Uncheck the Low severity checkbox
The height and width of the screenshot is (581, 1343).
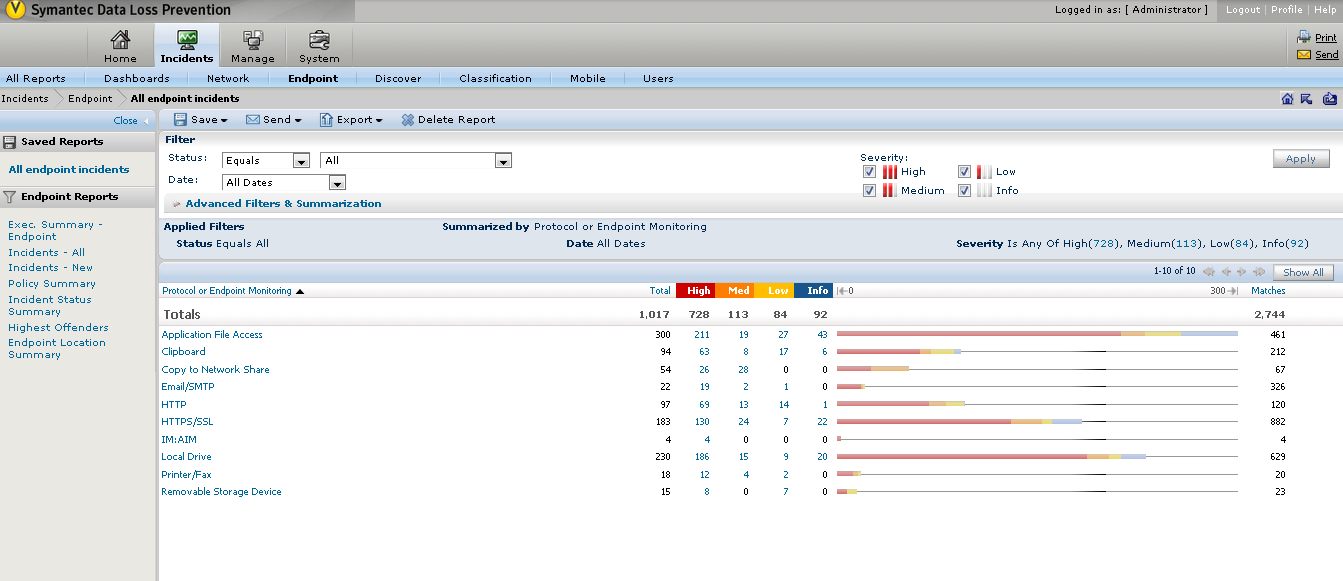[x=964, y=172]
